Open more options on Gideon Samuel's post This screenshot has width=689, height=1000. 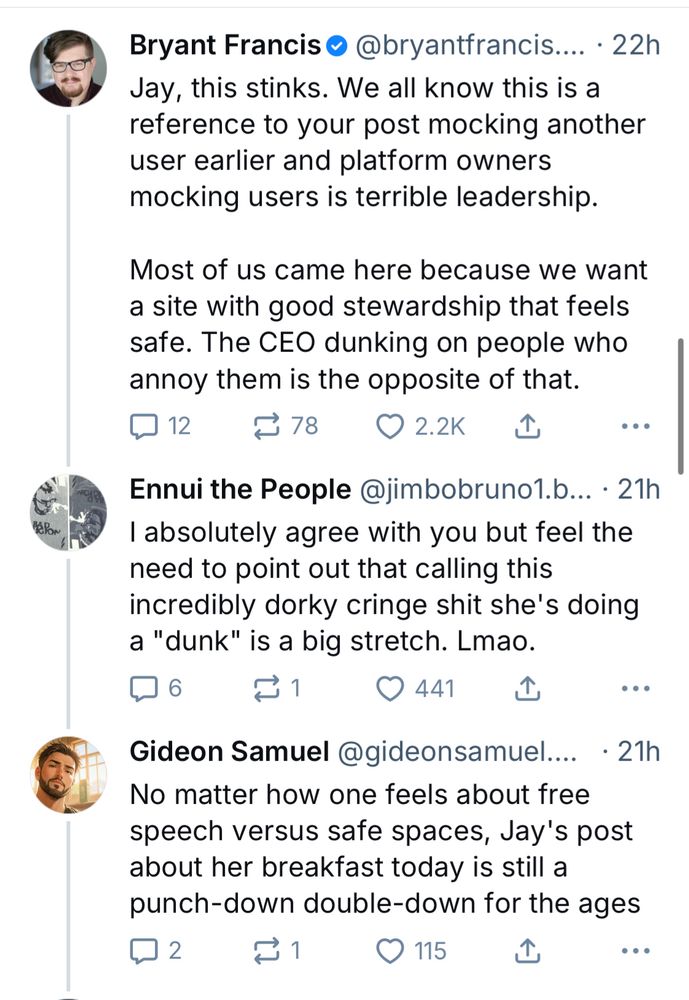coord(635,950)
